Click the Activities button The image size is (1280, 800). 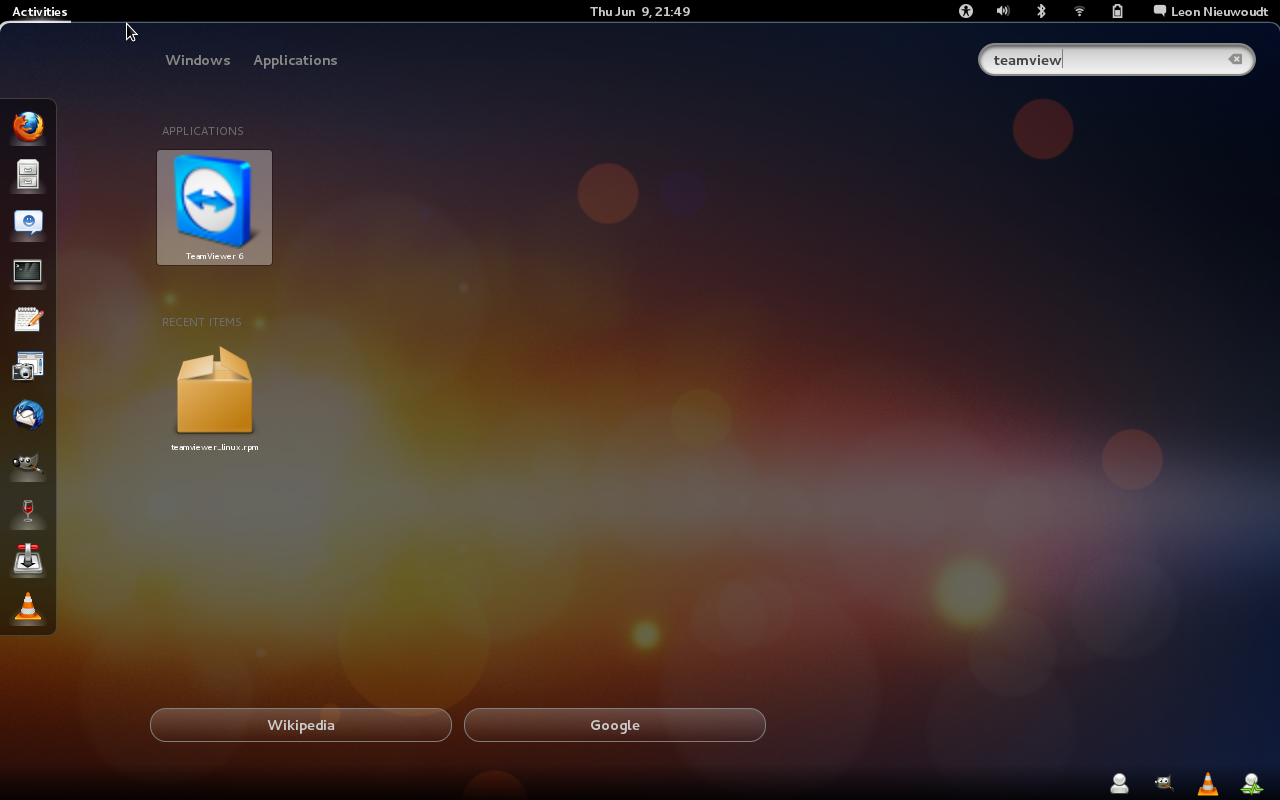pos(40,11)
